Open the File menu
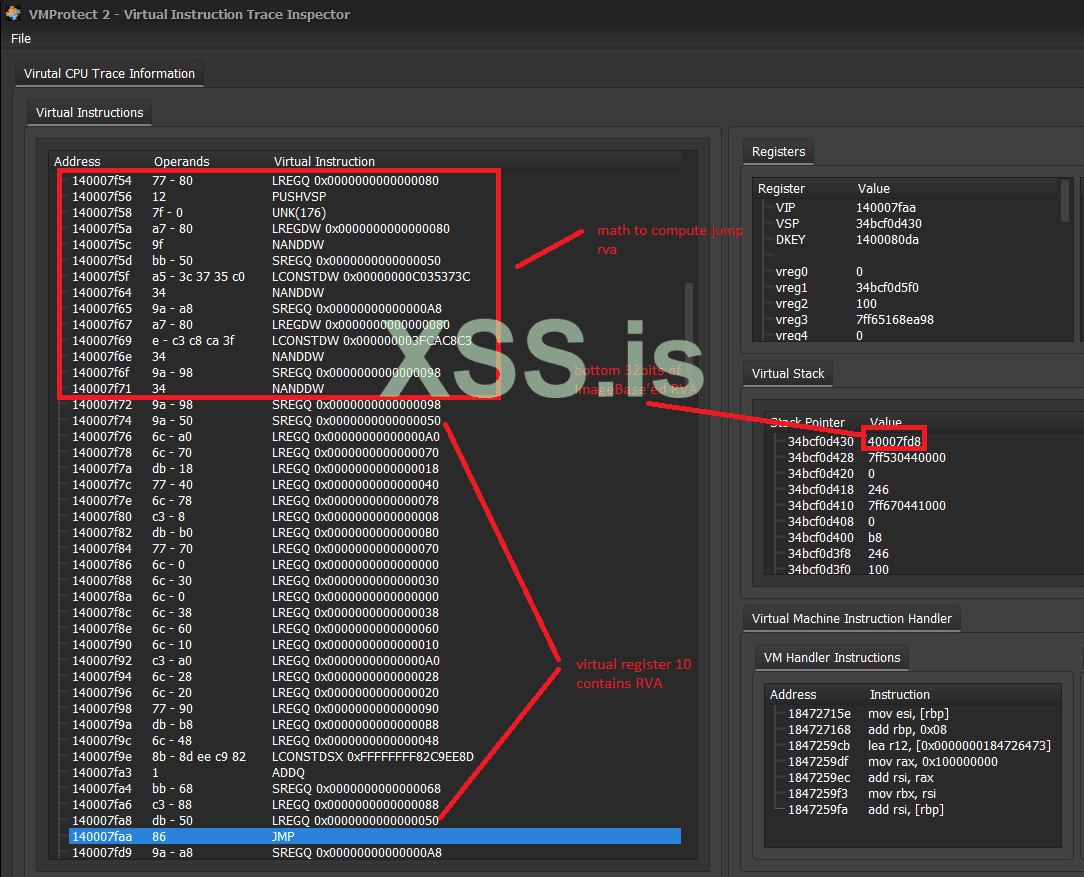Viewport: 1084px width, 877px height. 21,39
